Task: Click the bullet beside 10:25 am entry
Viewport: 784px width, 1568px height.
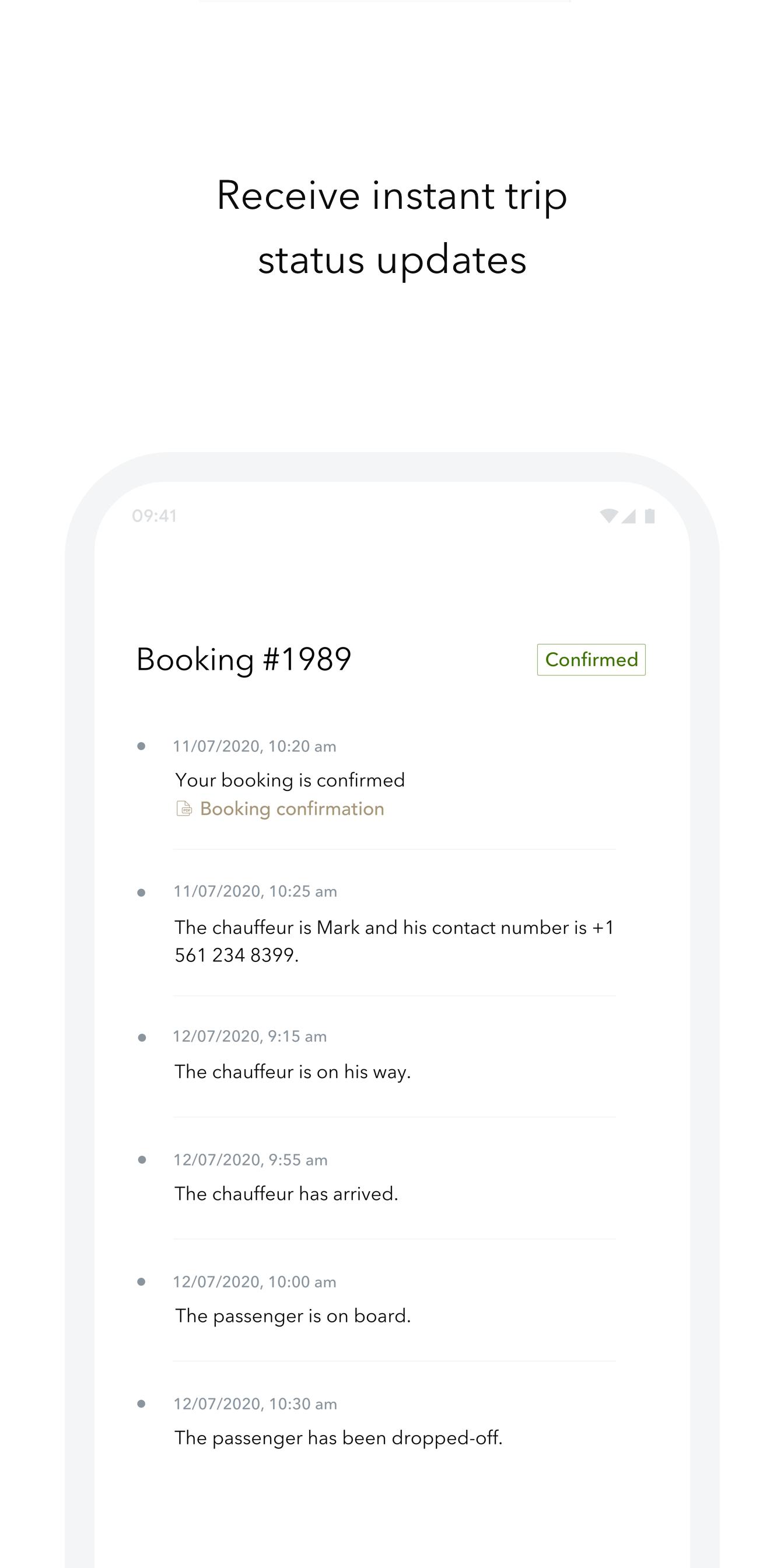Action: [x=141, y=893]
